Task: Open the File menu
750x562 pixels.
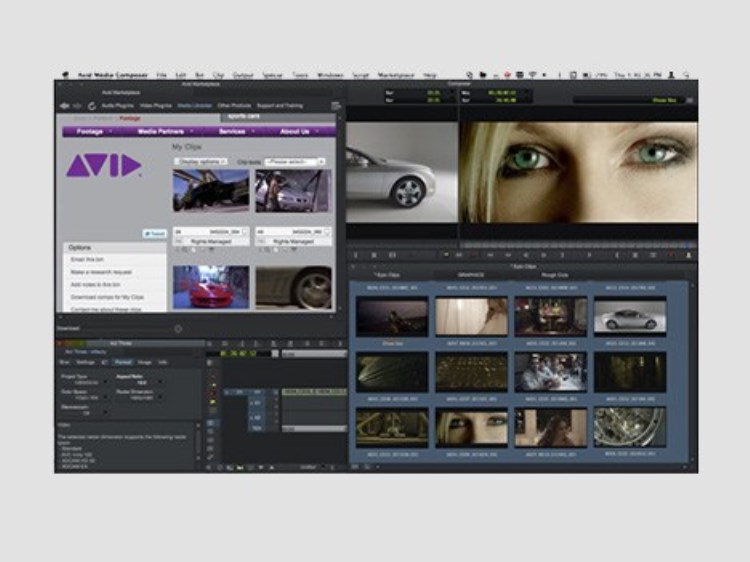Action: 161,75
